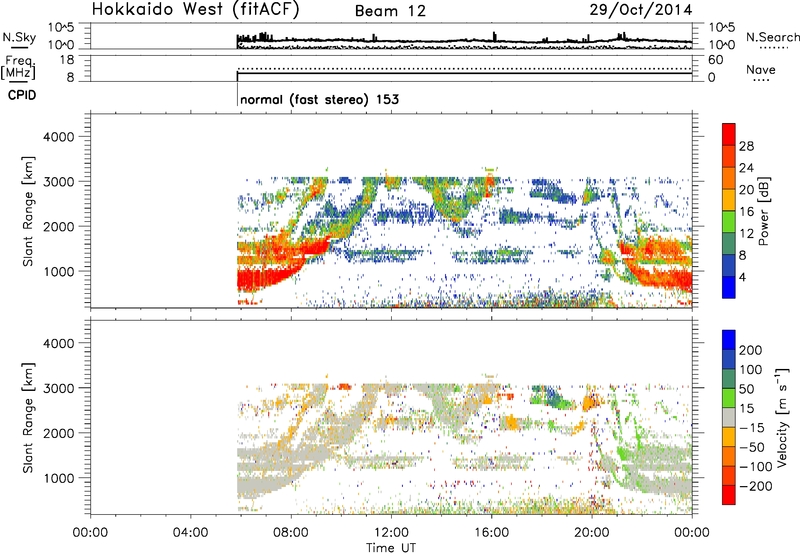This screenshot has height=554, width=800.
Task: Click left "10^5" label of the noise panel
Action: [61, 27]
